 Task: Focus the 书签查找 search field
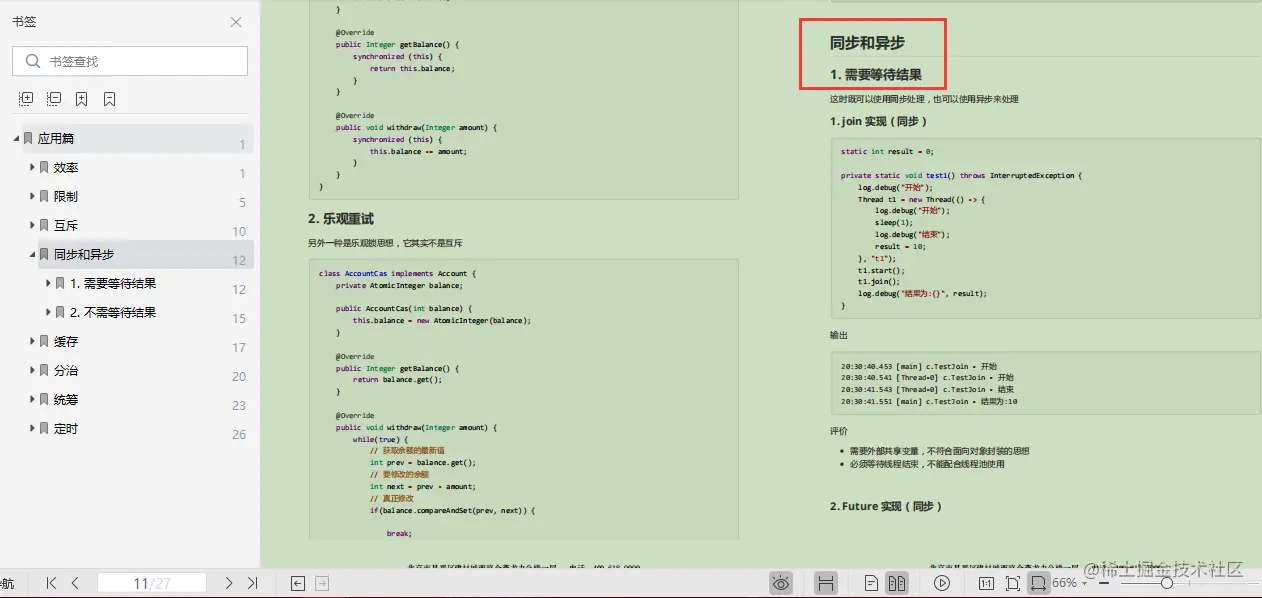tap(130, 61)
